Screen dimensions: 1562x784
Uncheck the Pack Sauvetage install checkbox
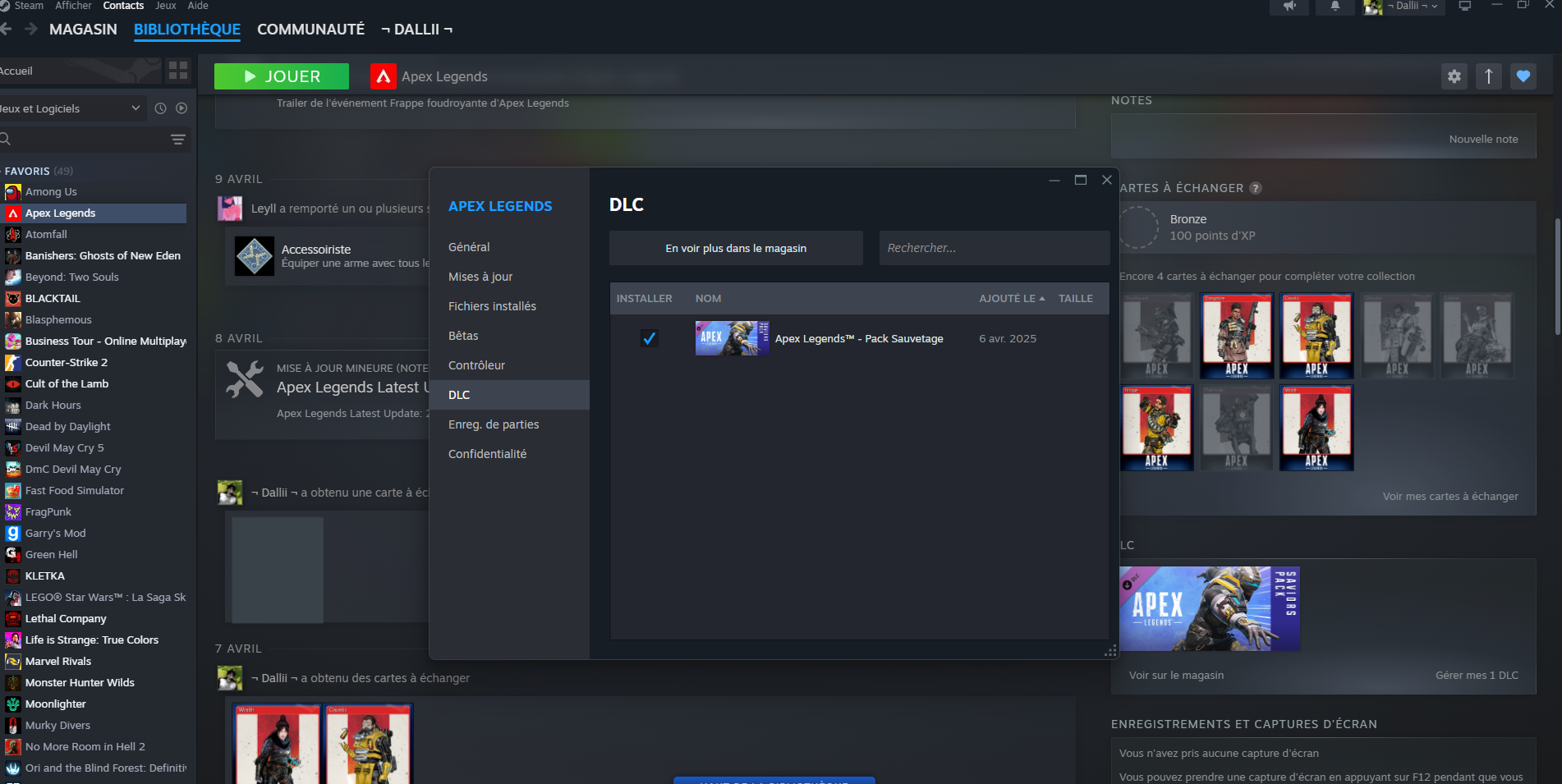(649, 338)
